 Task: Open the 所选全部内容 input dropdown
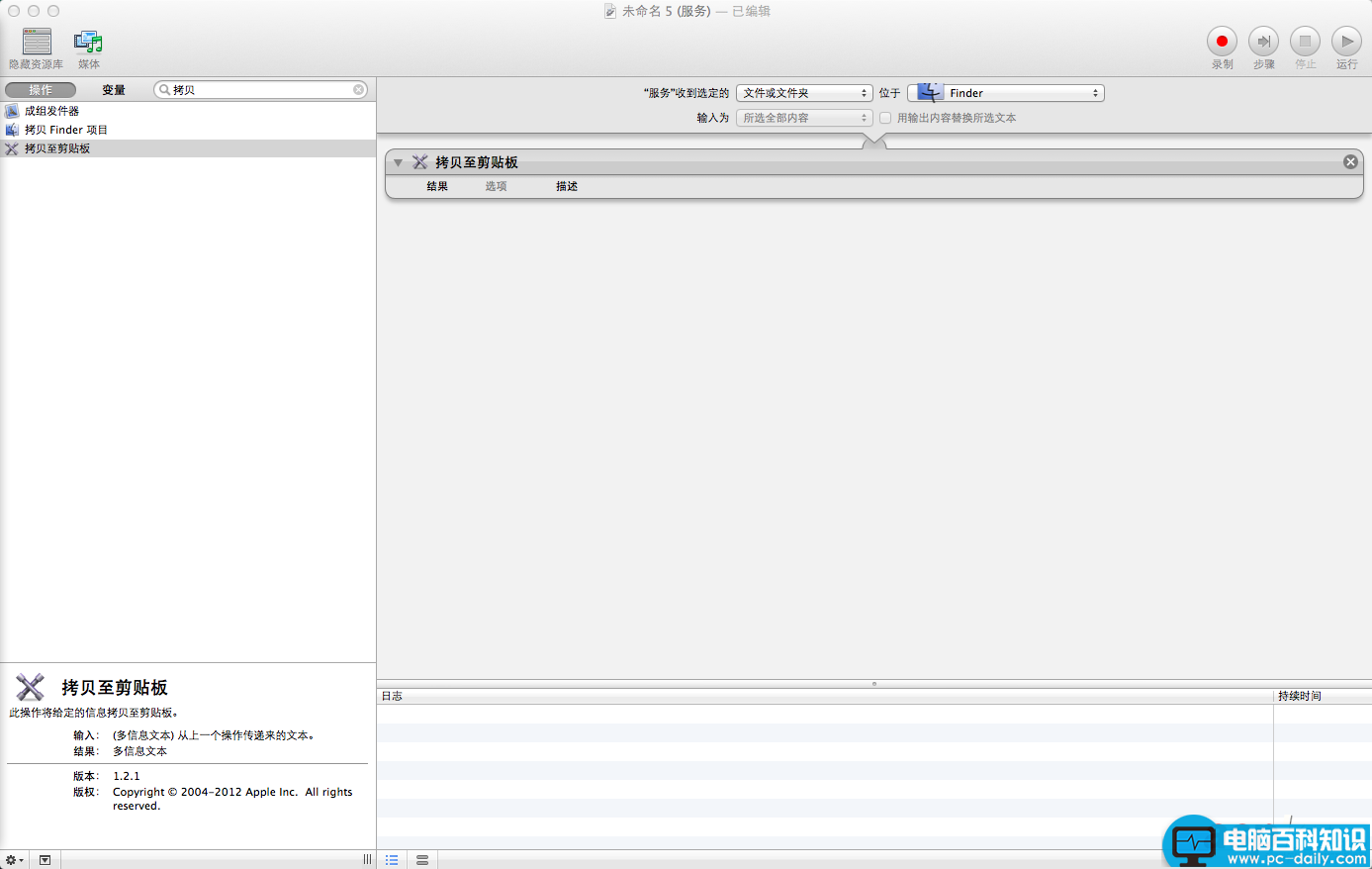pos(804,118)
